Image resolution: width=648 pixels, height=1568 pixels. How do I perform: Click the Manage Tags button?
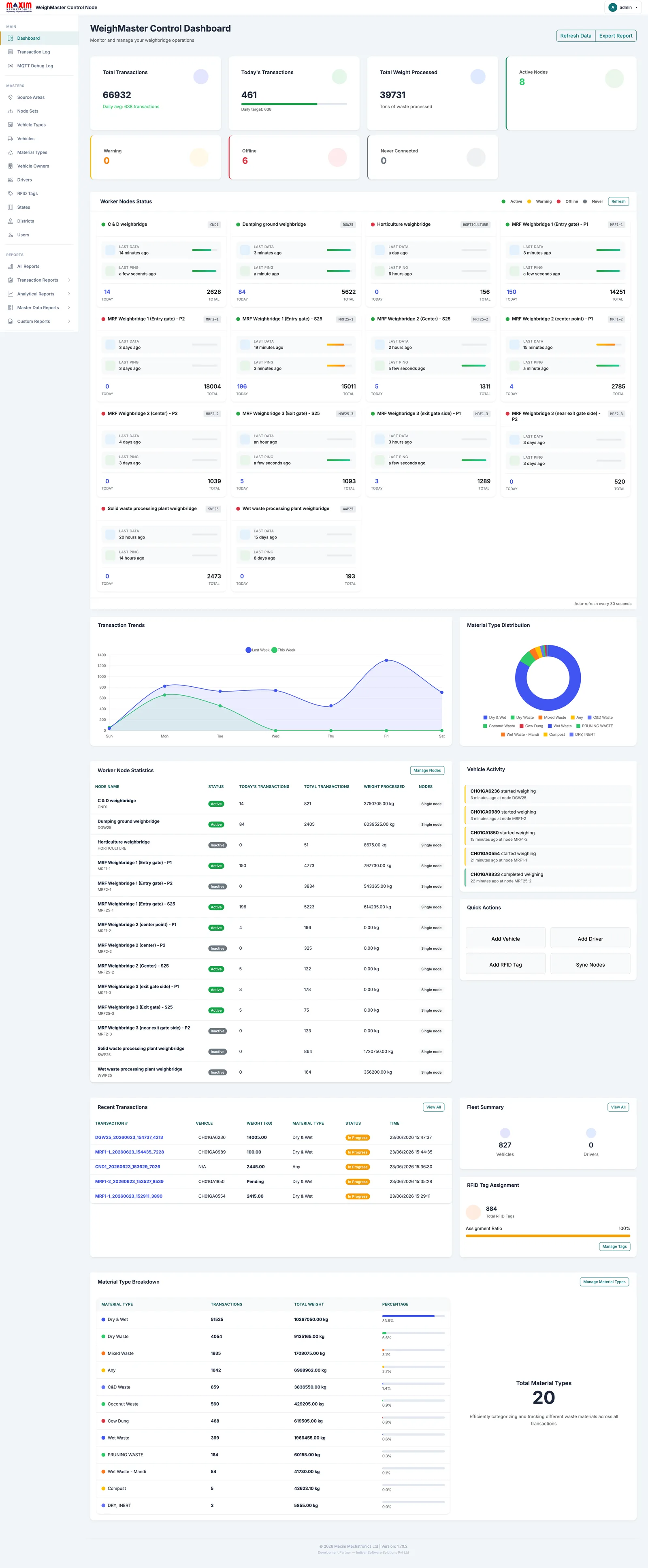coord(614,1247)
